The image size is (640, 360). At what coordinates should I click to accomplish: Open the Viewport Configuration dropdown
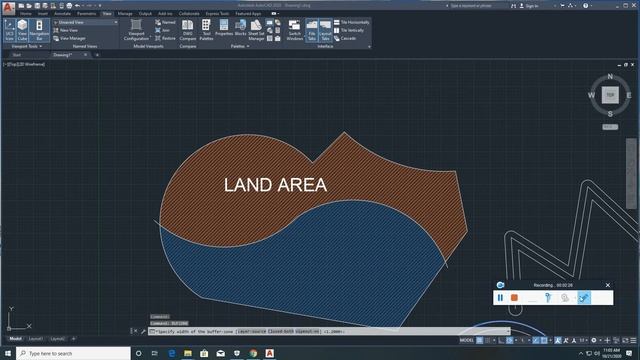coord(136,30)
